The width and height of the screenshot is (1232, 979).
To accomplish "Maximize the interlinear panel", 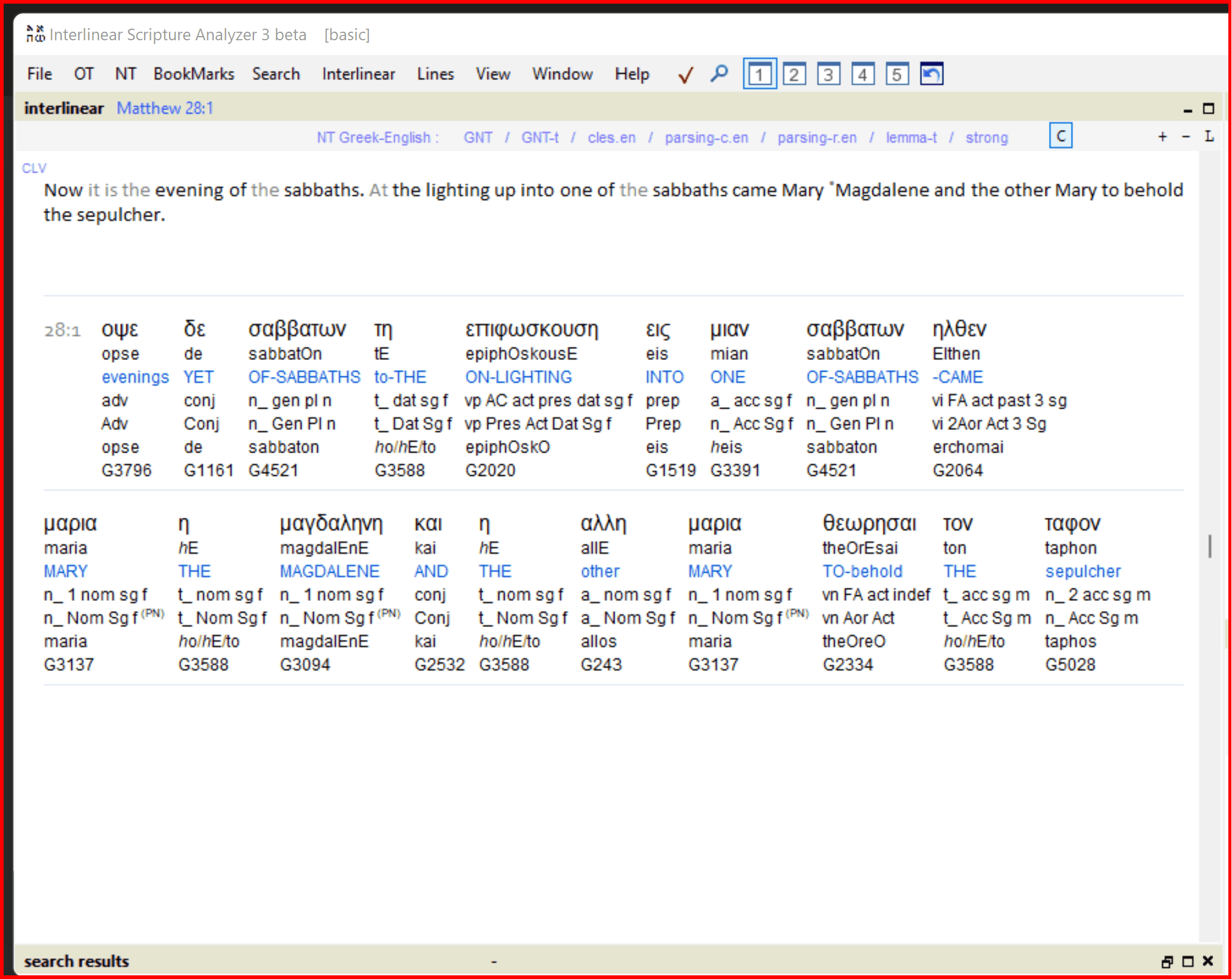I will [x=1208, y=109].
